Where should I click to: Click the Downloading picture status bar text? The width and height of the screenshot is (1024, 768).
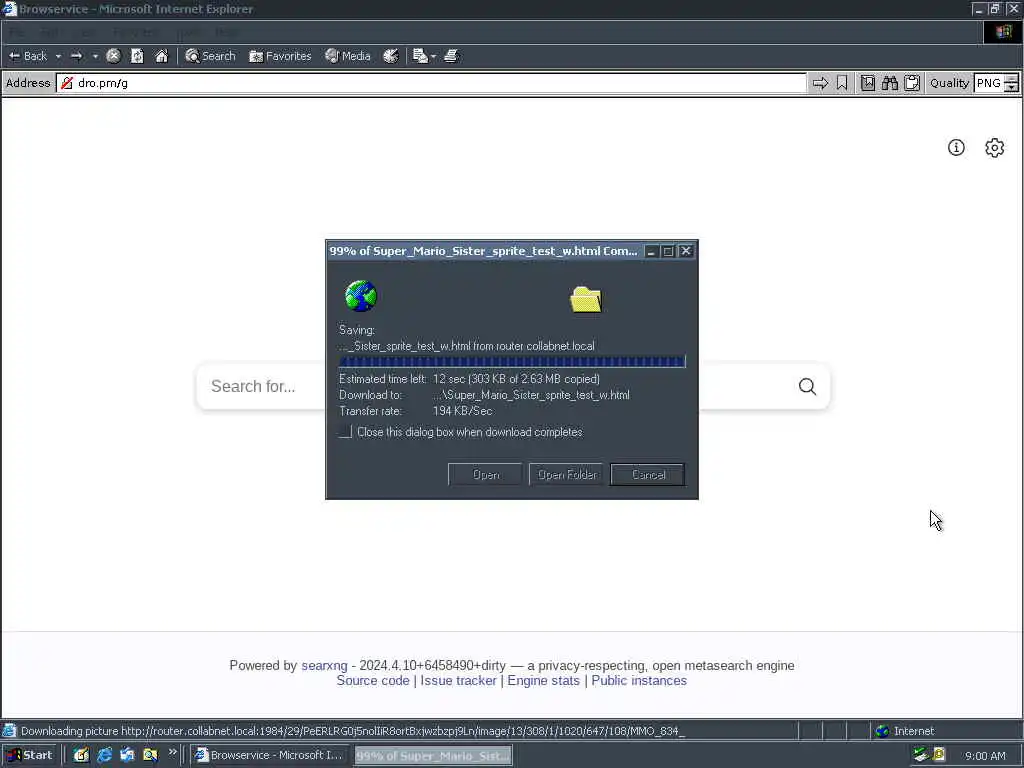tap(353, 731)
